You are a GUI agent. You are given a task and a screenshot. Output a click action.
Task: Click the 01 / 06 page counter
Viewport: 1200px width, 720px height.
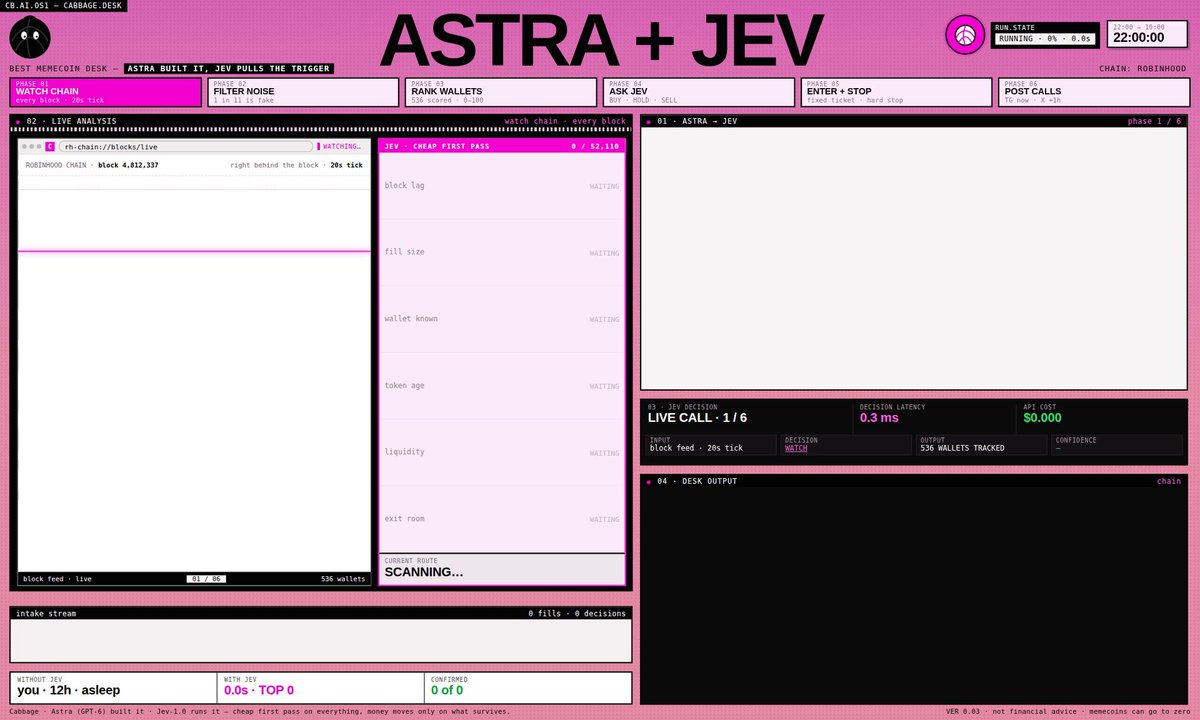point(207,579)
